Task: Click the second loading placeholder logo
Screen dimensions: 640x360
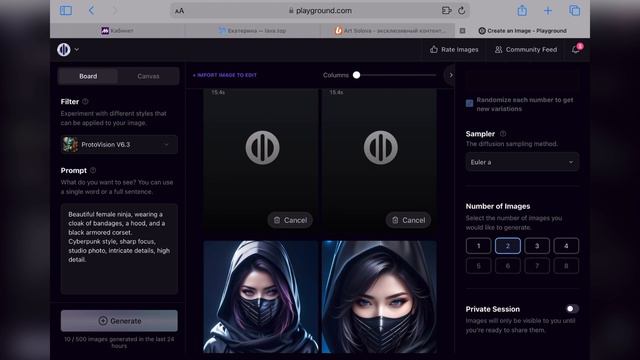Action: (x=381, y=148)
